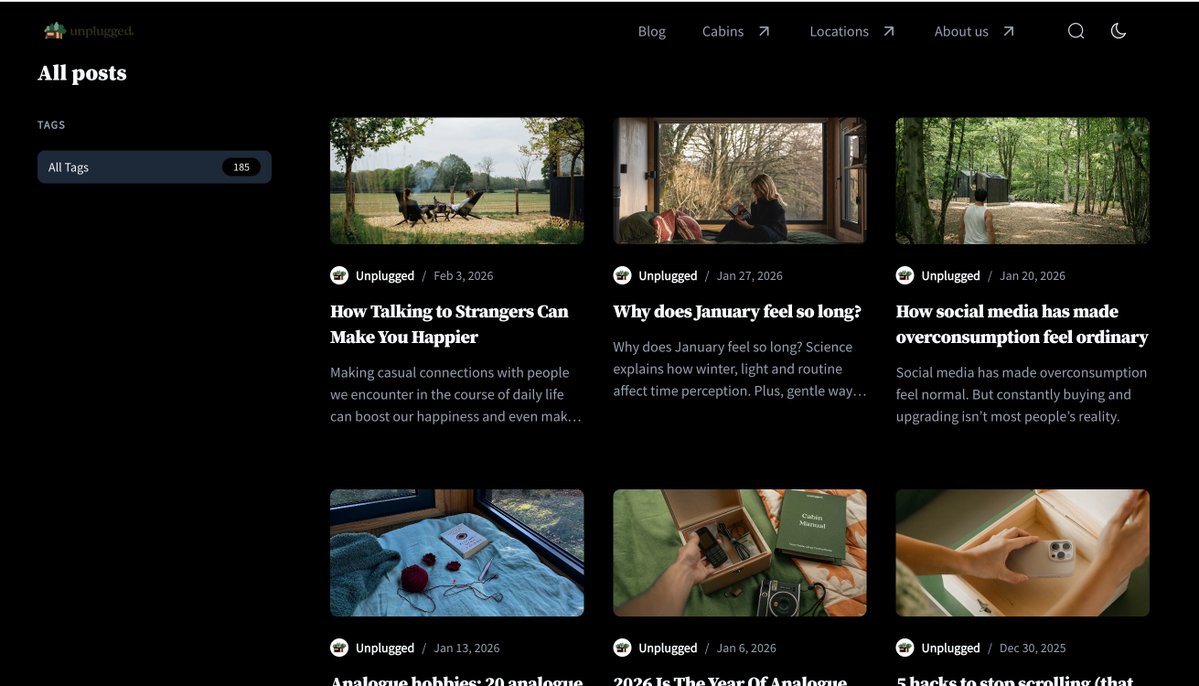Click the 185 count badge
This screenshot has height=686, width=1199.
point(241,167)
